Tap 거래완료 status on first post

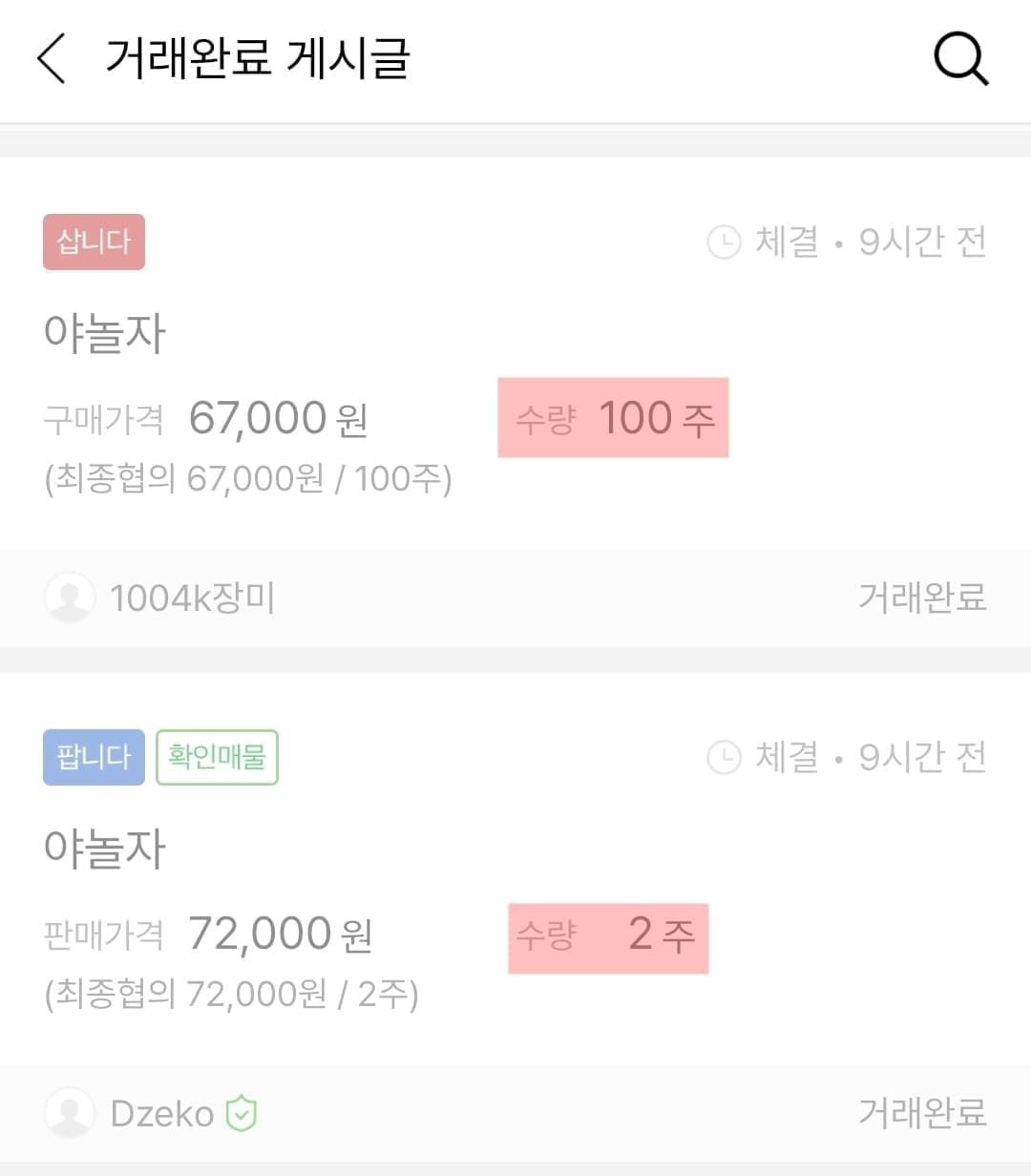(x=922, y=598)
